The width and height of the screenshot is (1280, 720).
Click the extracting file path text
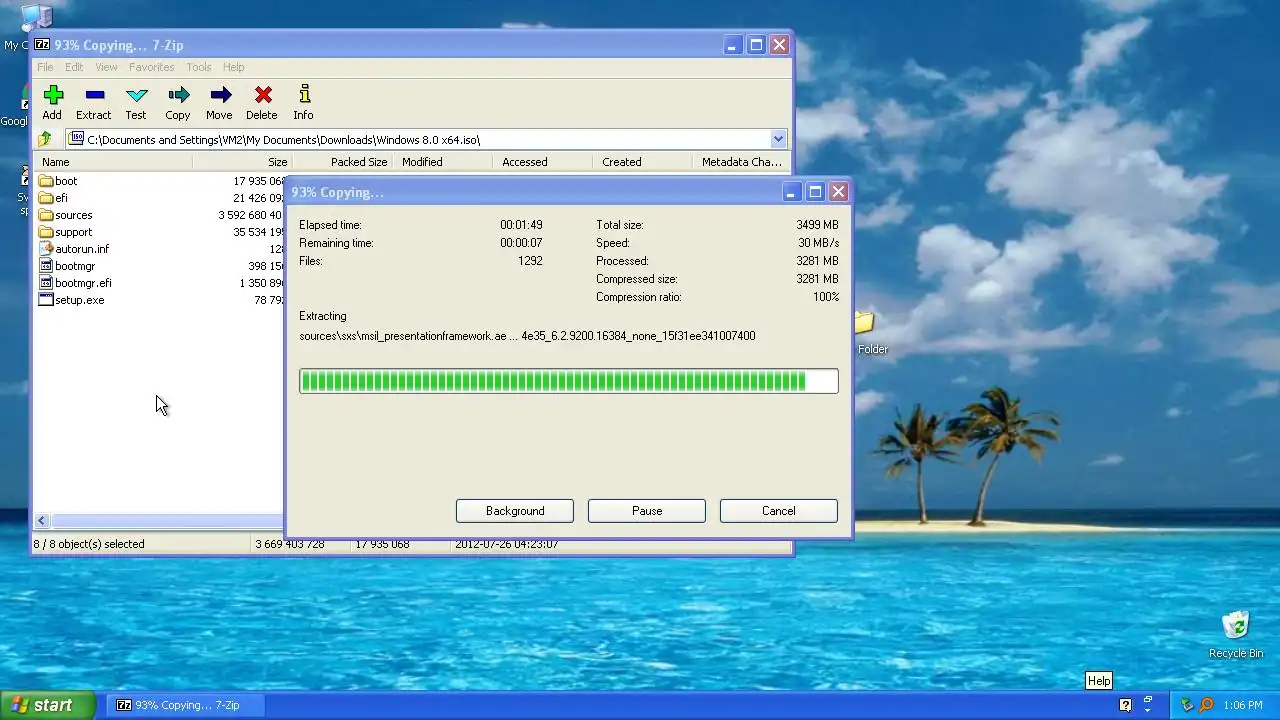527,336
